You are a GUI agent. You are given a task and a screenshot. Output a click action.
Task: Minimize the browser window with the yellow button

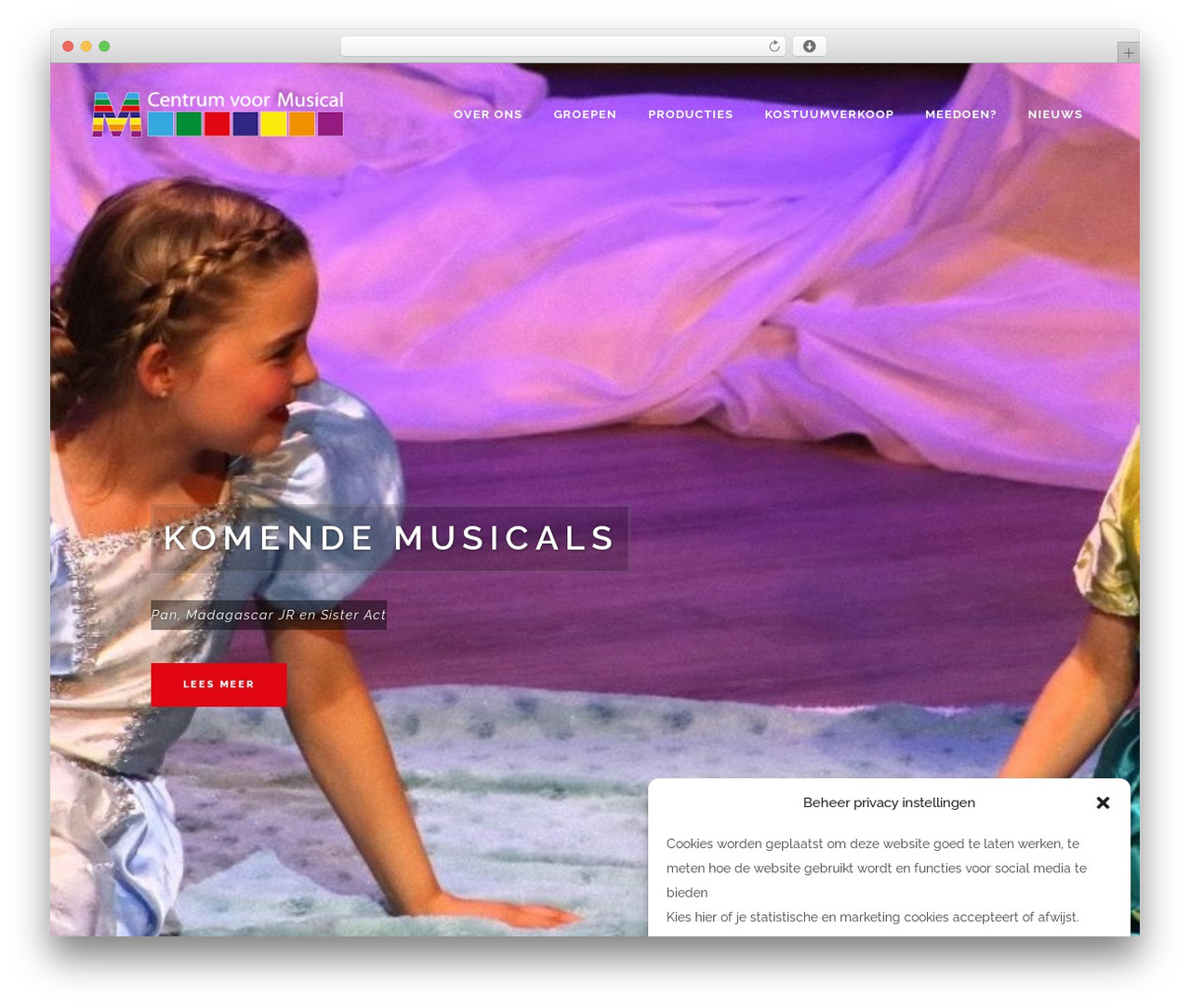[x=86, y=46]
